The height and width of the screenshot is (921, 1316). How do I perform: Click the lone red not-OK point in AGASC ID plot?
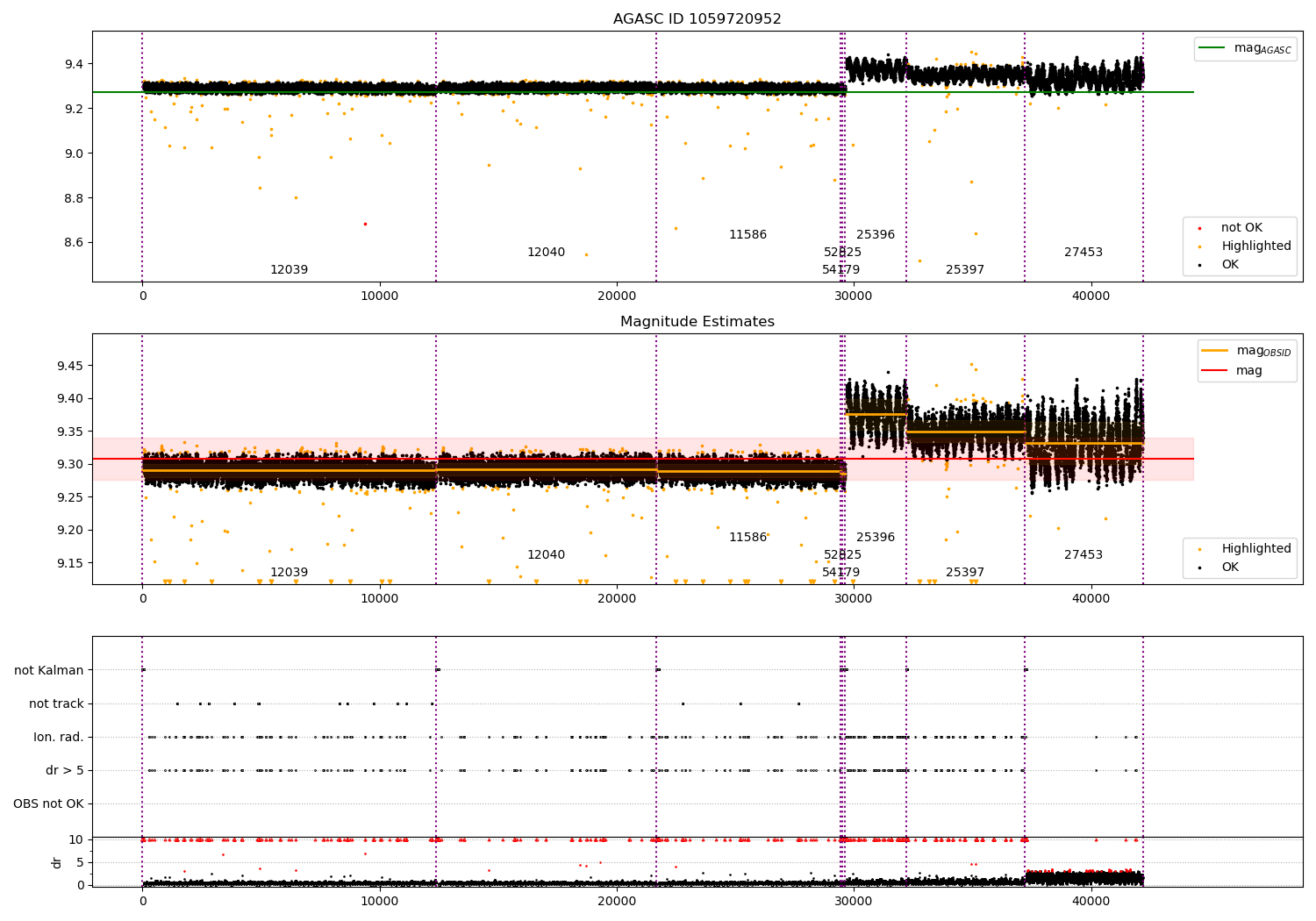pyautogui.click(x=365, y=224)
